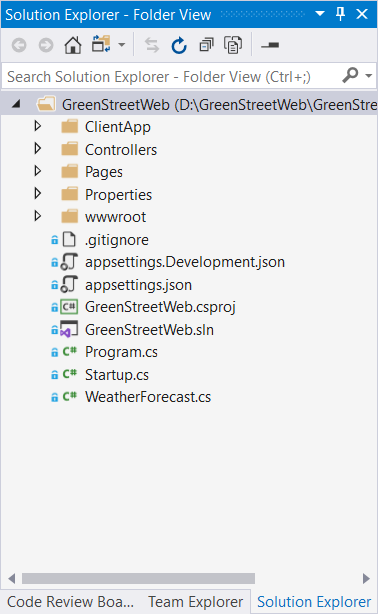The image size is (378, 614).
Task: Select Program.cs file name
Action: tap(121, 352)
